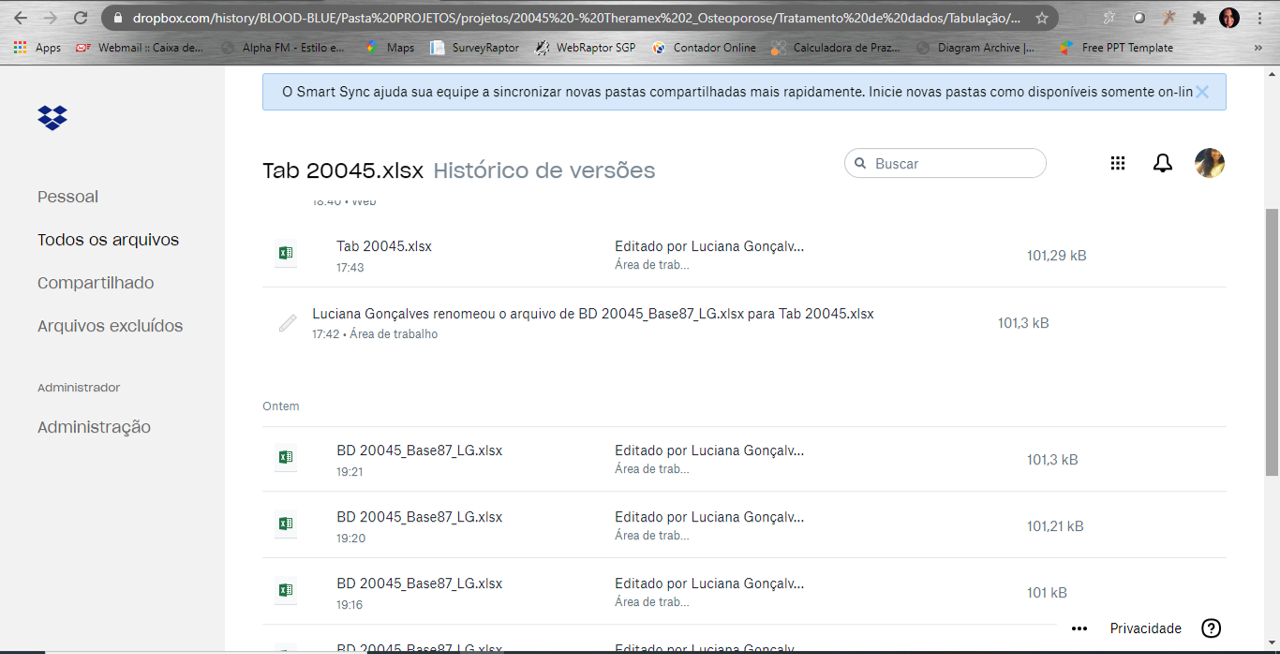
Task: Open notifications via the bell icon
Action: tap(1162, 163)
